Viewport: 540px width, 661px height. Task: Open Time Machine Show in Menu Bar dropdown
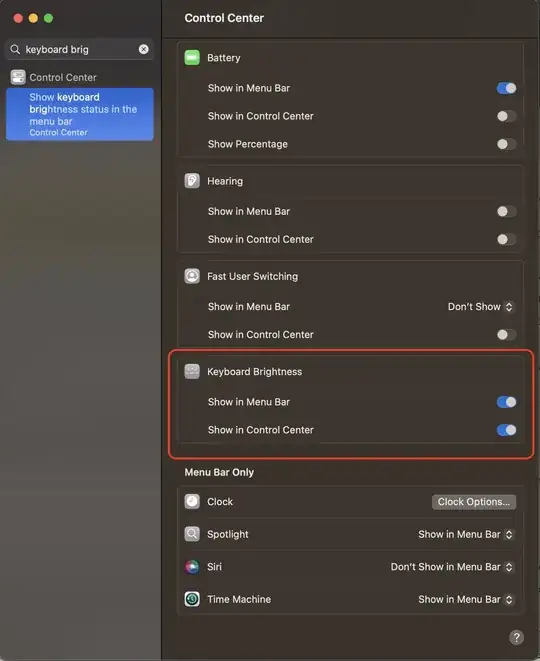[465, 599]
